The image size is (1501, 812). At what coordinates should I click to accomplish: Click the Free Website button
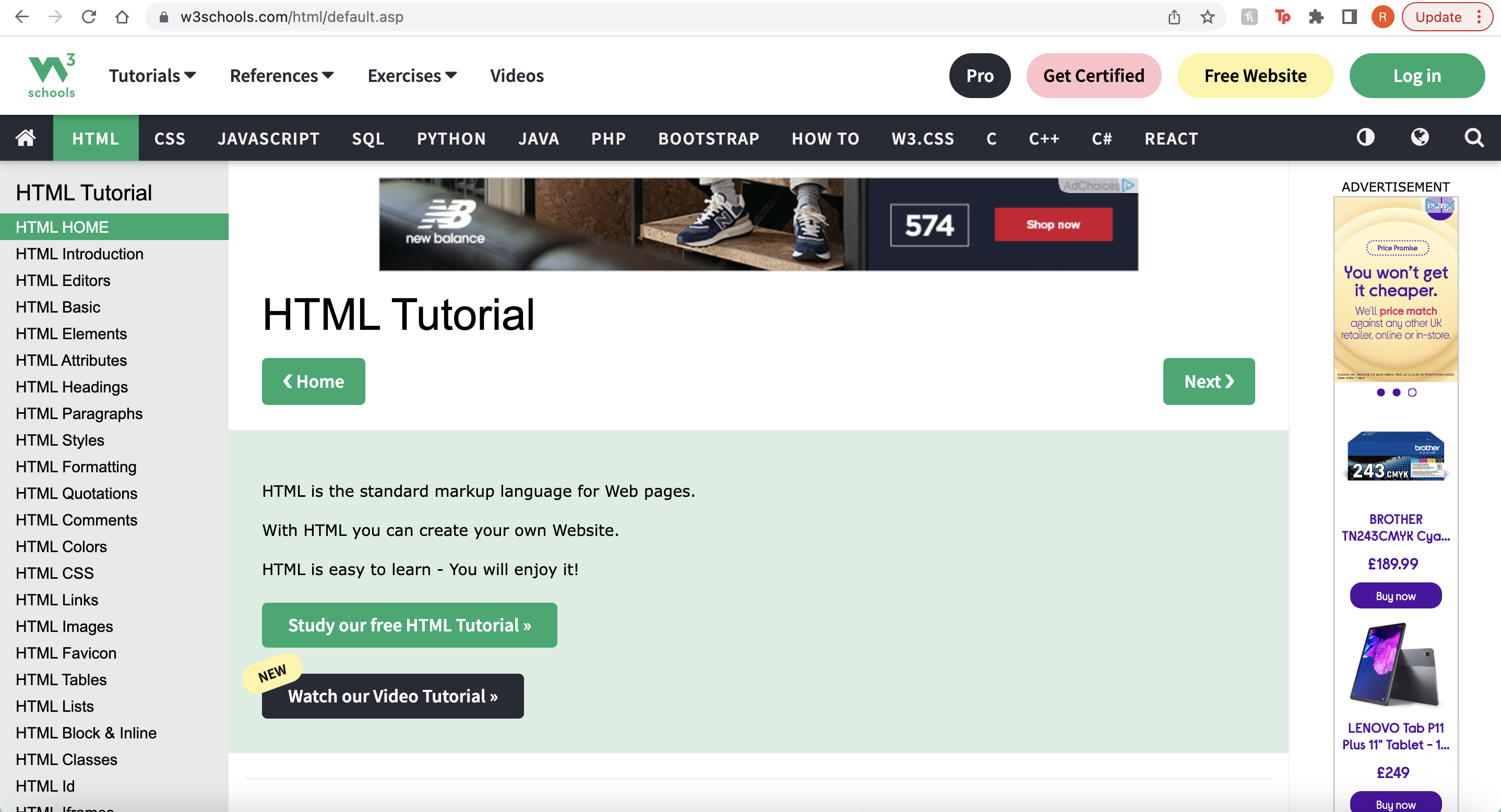pyautogui.click(x=1255, y=76)
